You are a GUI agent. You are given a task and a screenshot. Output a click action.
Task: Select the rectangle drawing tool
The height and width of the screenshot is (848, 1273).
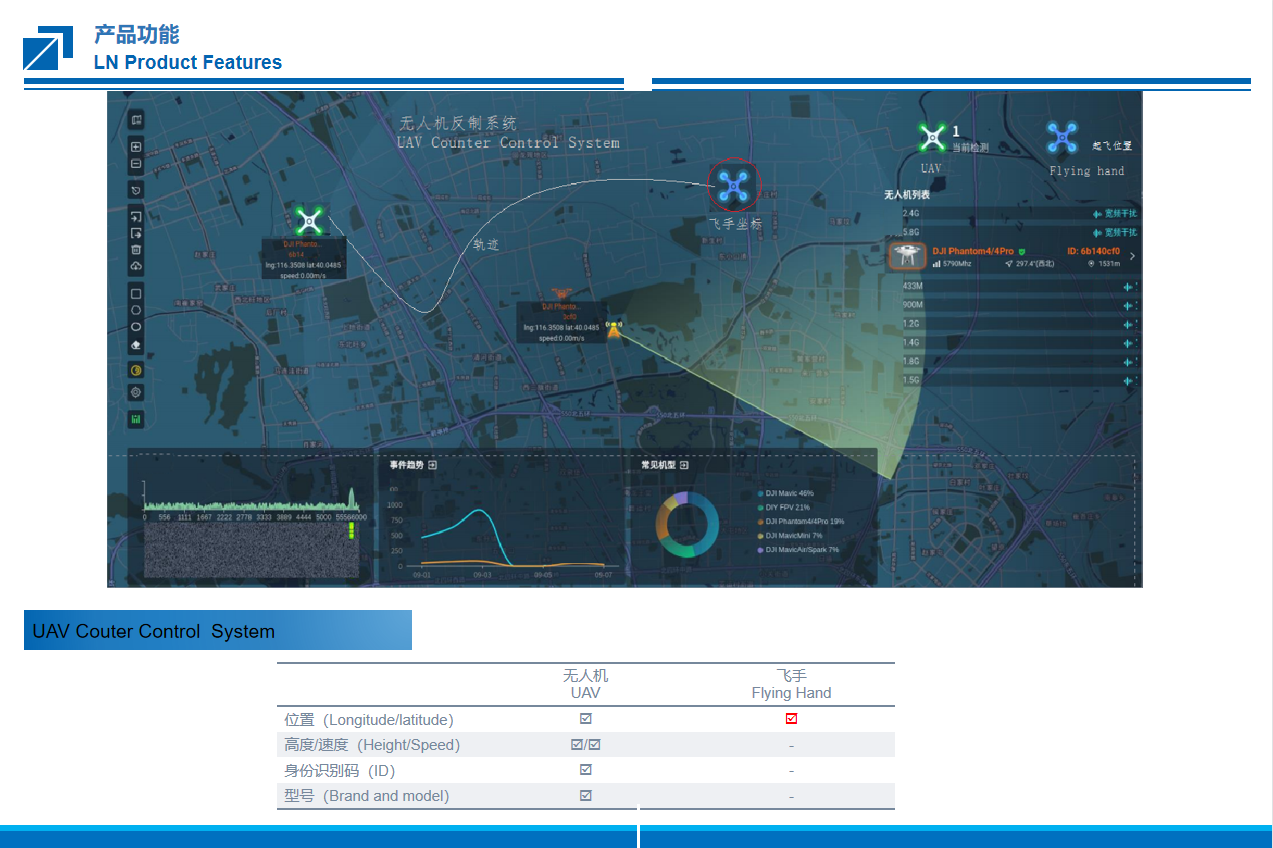[136, 293]
